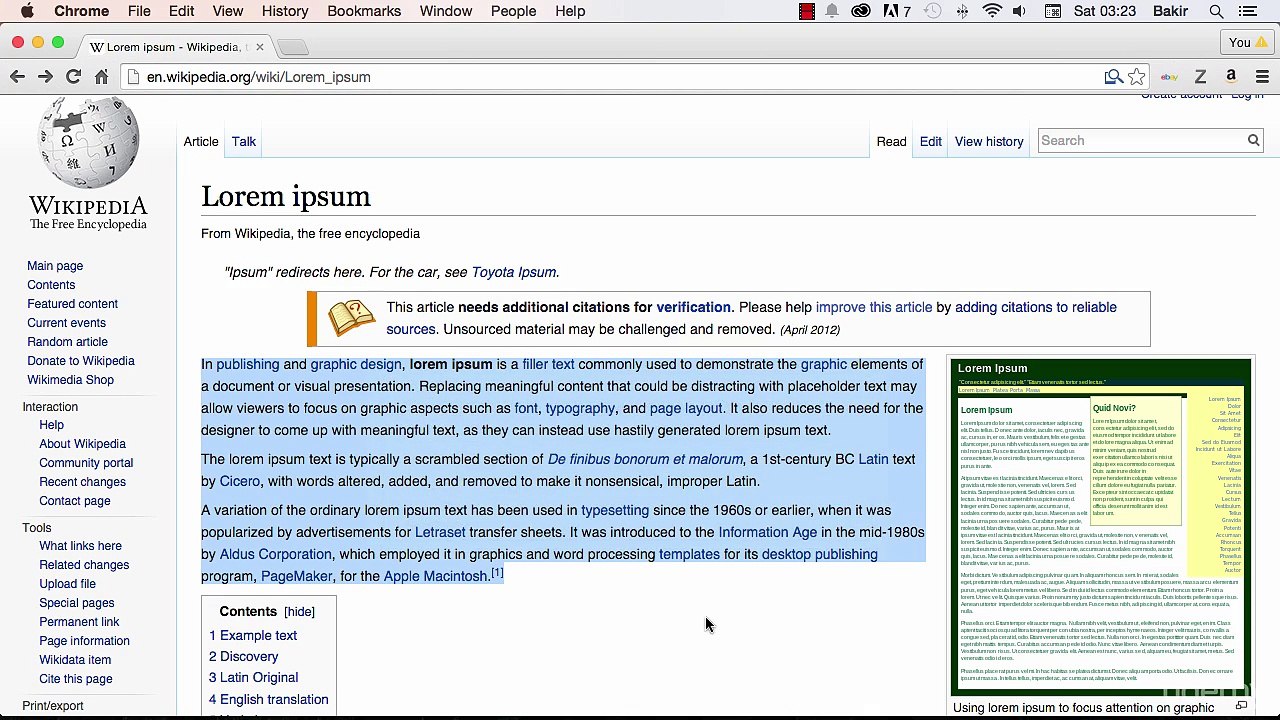Select the Read tab

(x=891, y=141)
